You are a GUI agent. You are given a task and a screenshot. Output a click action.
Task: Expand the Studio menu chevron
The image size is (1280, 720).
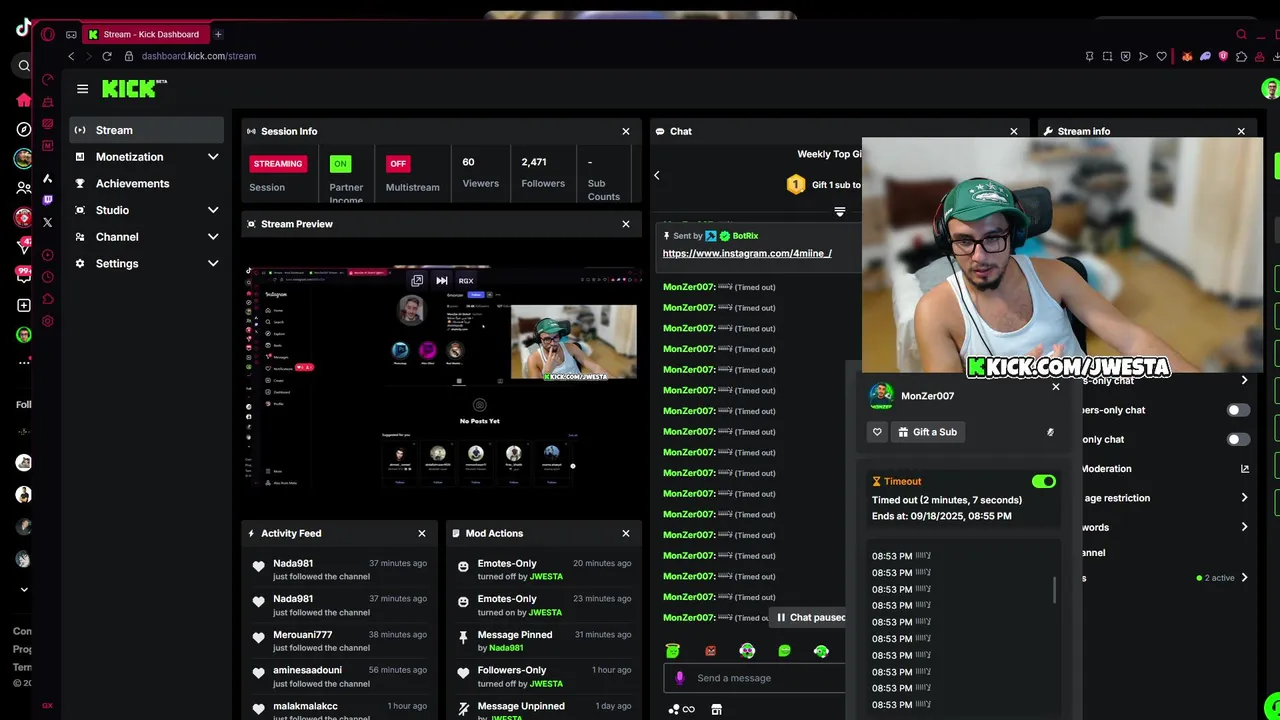213,210
